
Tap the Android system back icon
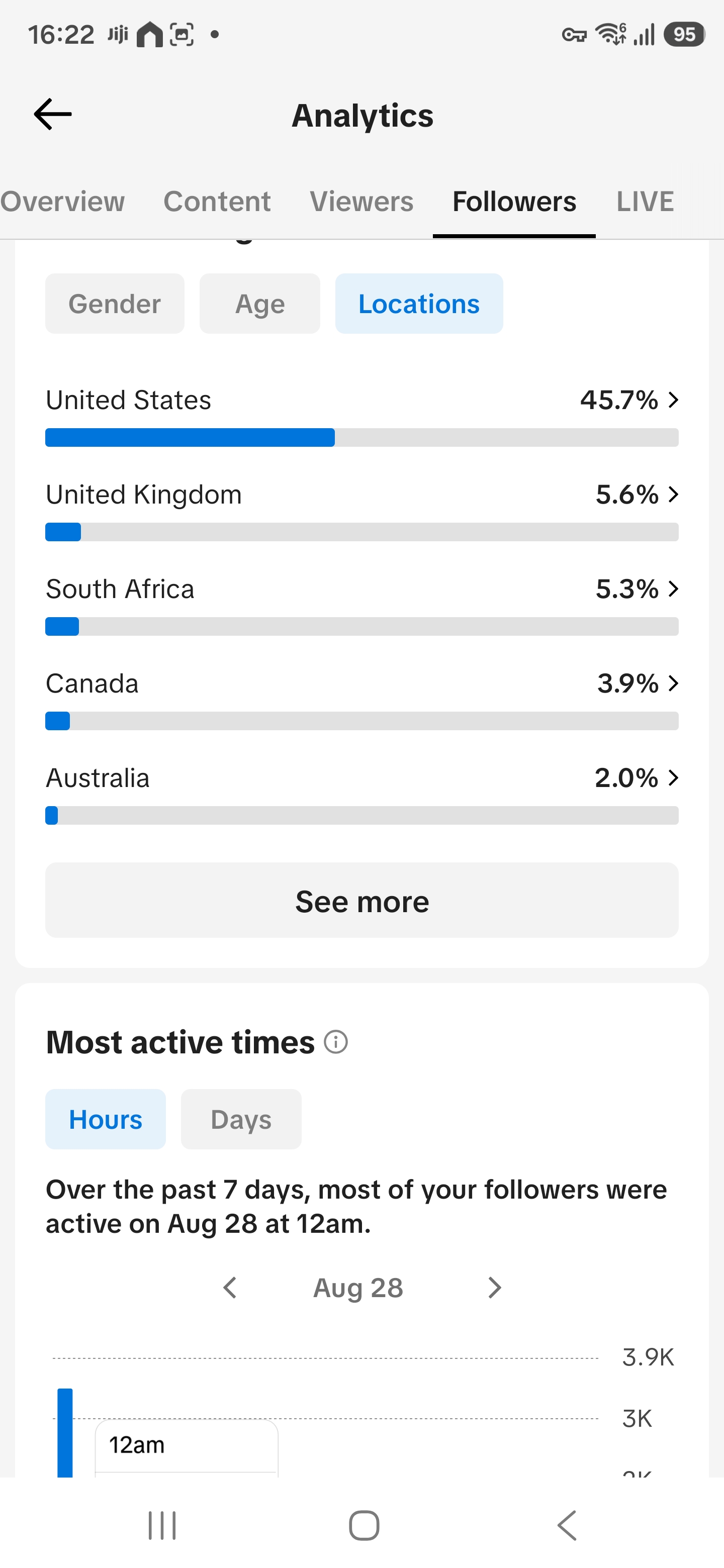pos(567,1525)
